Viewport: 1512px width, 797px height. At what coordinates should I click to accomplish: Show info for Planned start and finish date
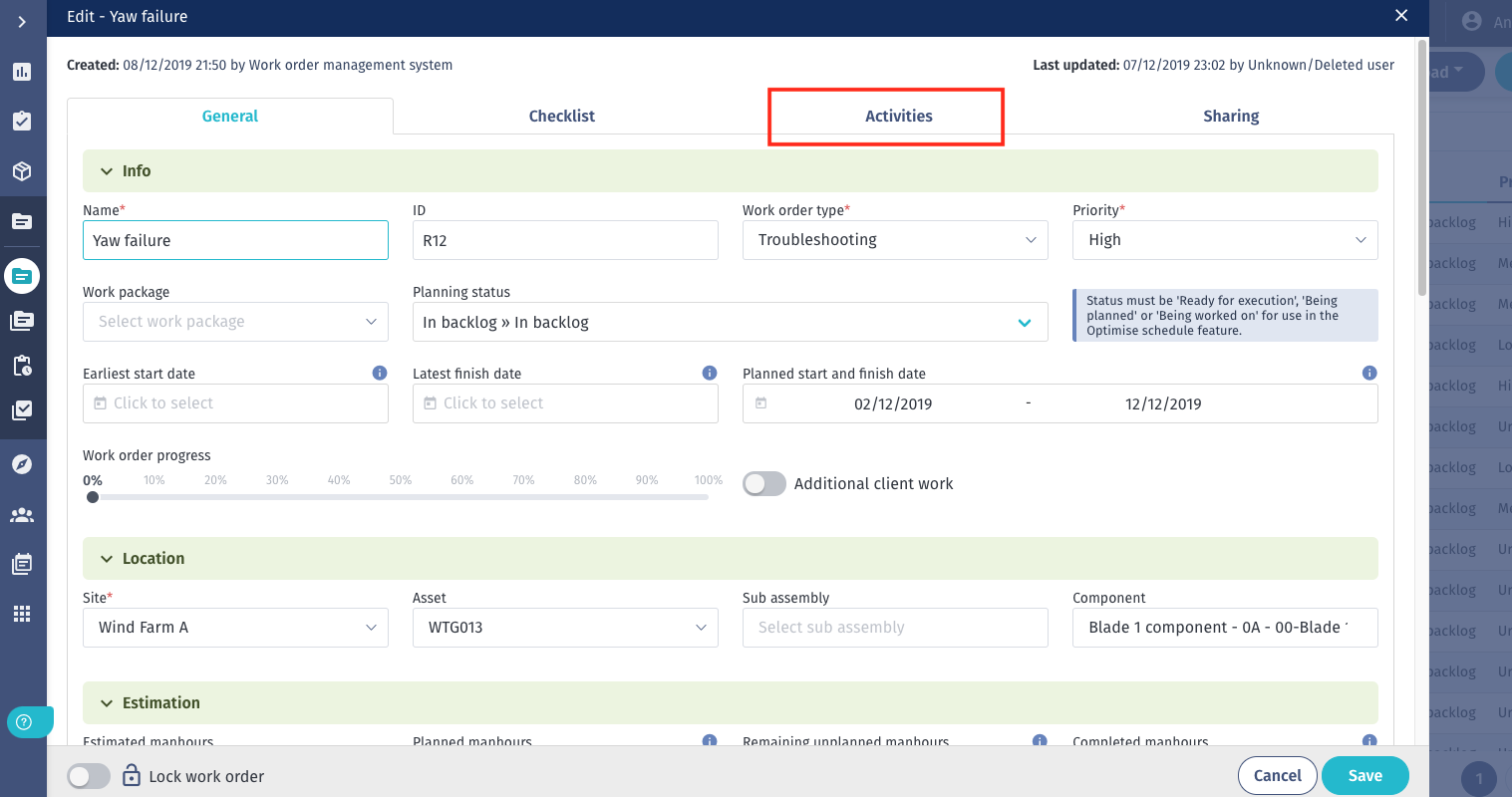(1369, 373)
